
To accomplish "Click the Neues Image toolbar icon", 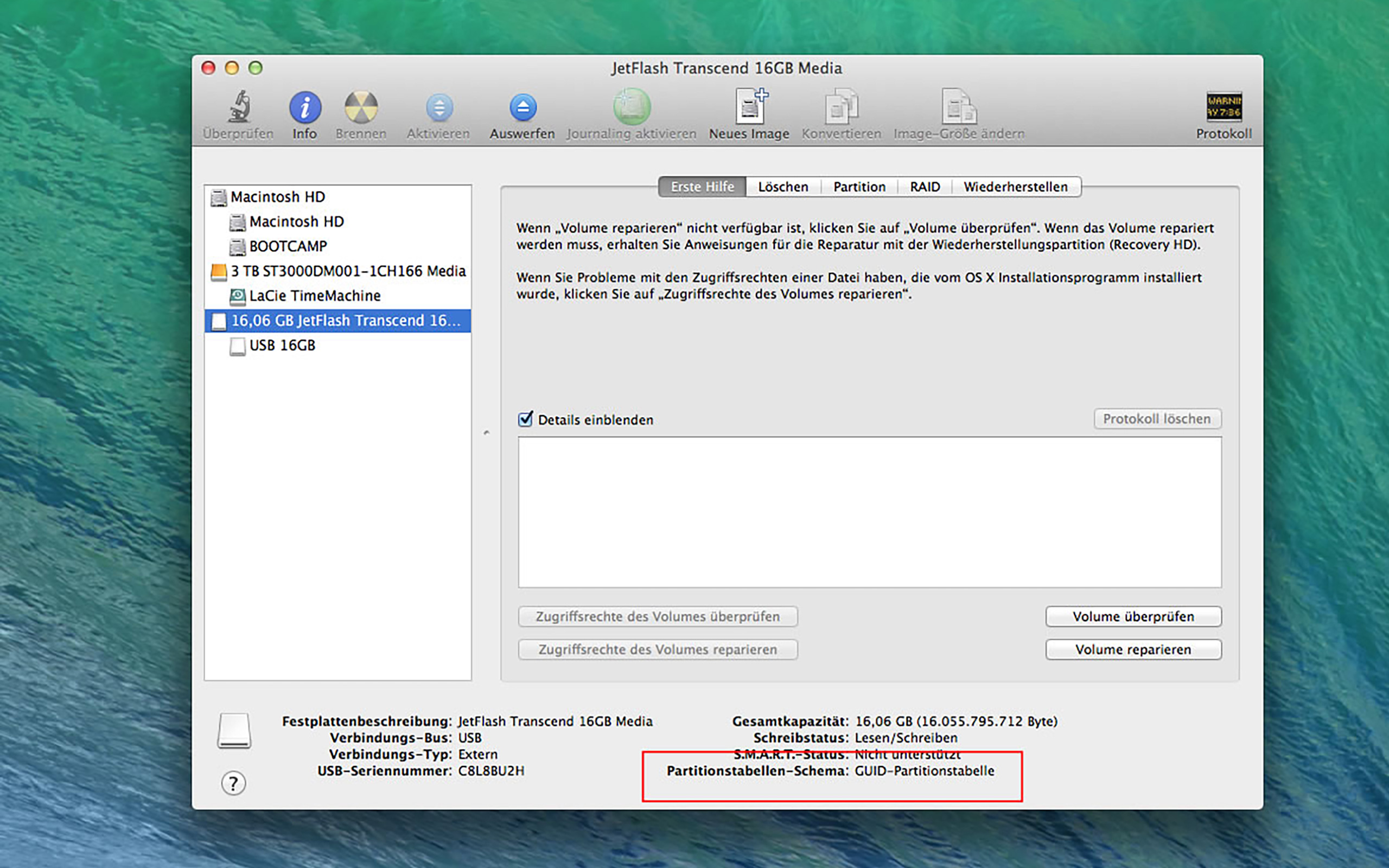I will click(750, 108).
